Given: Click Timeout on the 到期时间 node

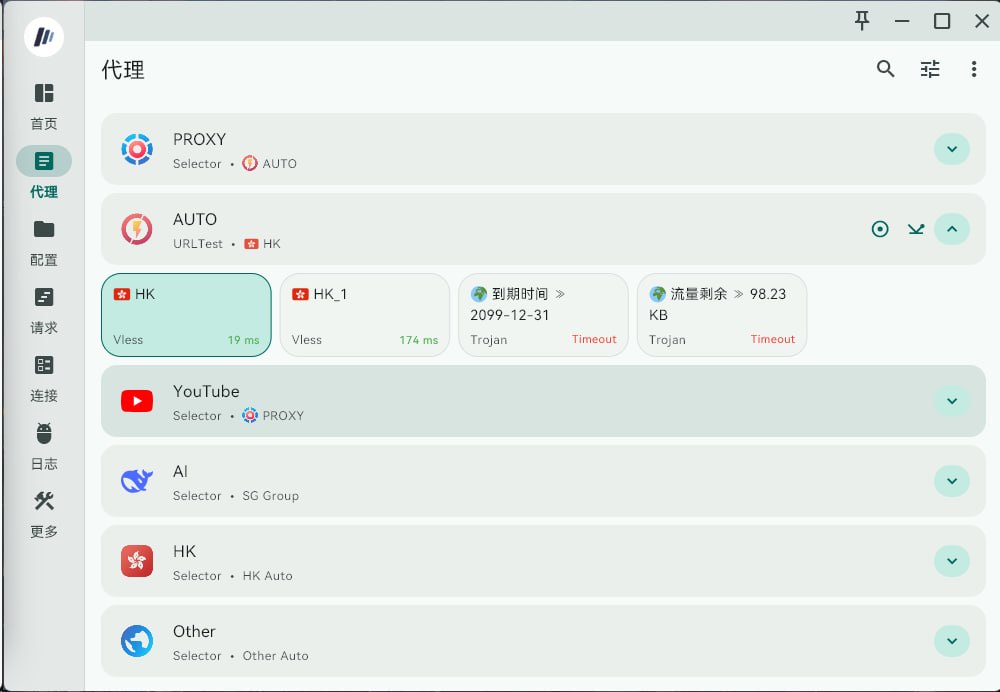Looking at the screenshot, I should click(x=594, y=339).
